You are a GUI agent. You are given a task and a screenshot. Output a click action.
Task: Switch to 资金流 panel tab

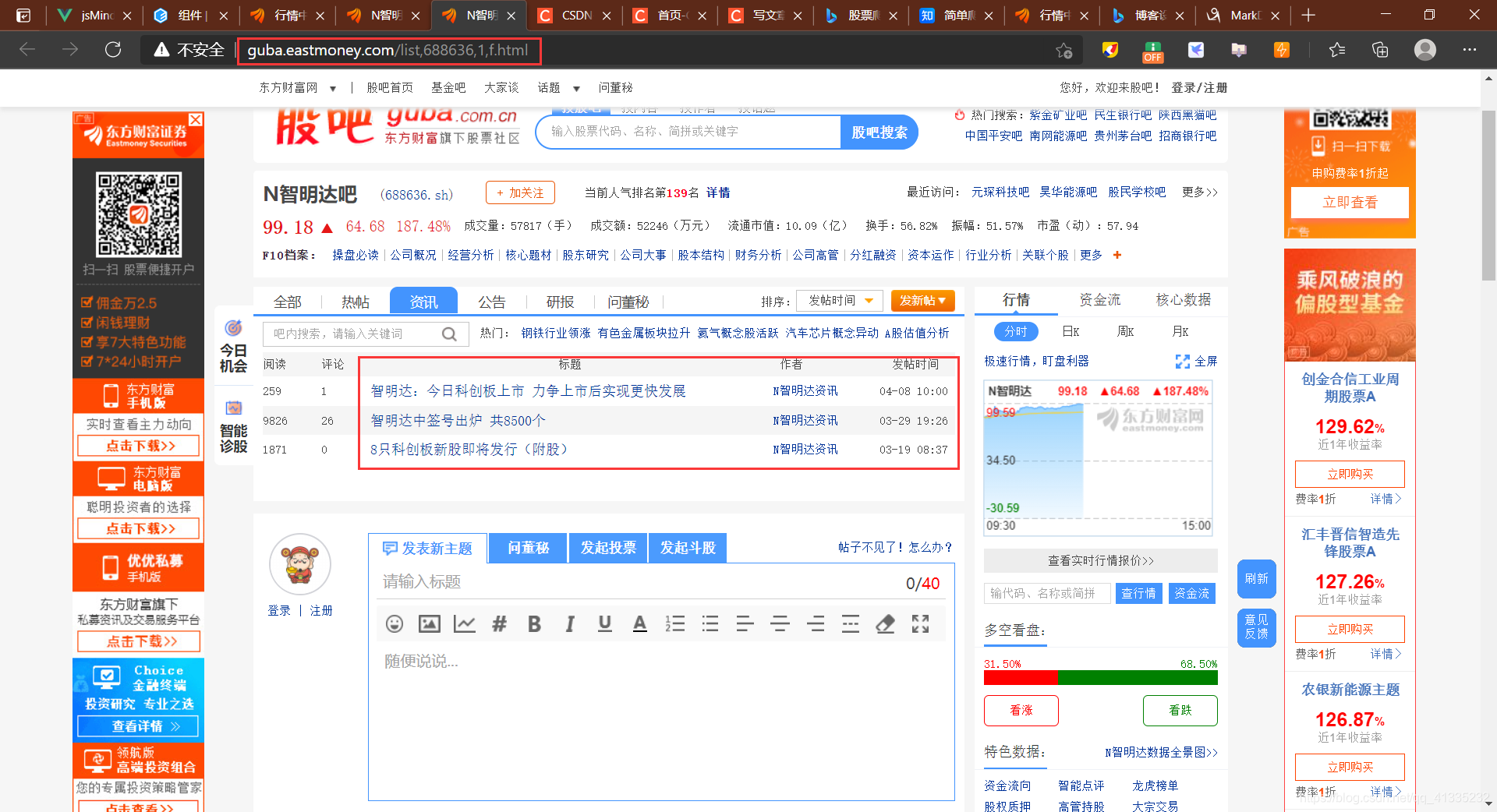point(1099,300)
